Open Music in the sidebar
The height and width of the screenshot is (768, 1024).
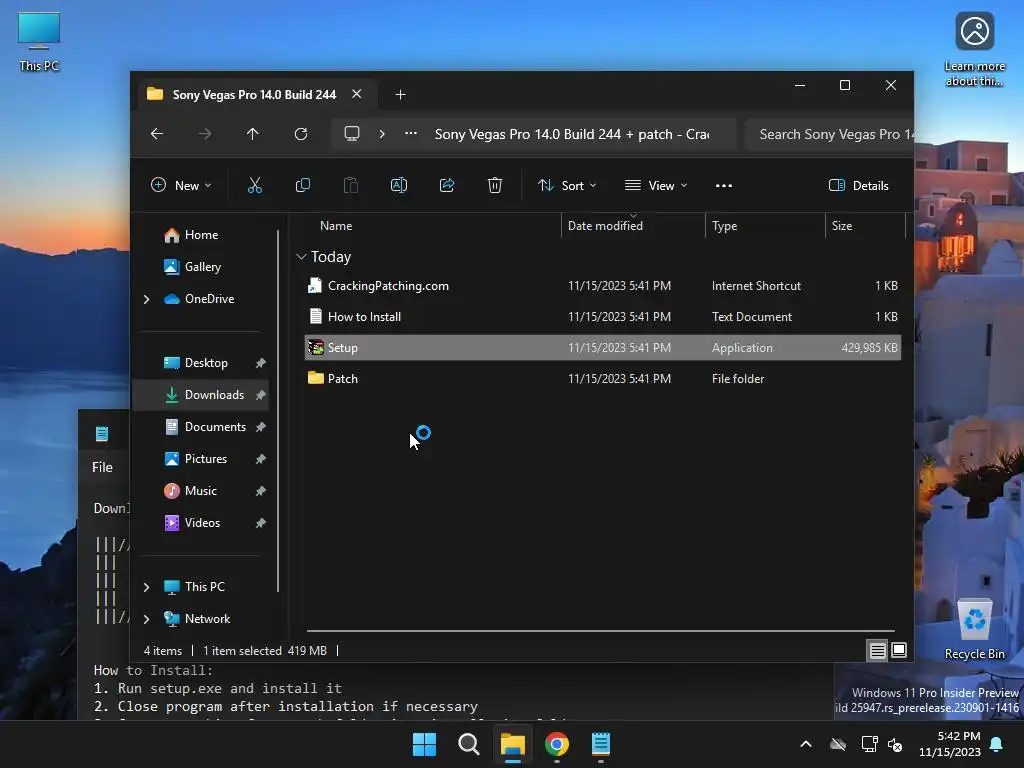[200, 491]
